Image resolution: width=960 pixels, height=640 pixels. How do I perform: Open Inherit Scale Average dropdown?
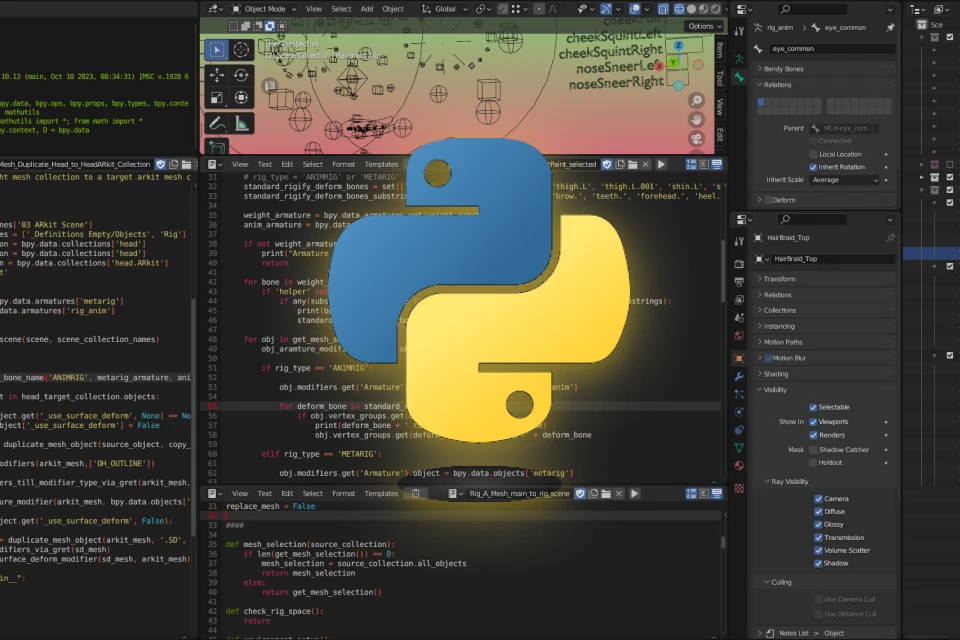point(845,180)
